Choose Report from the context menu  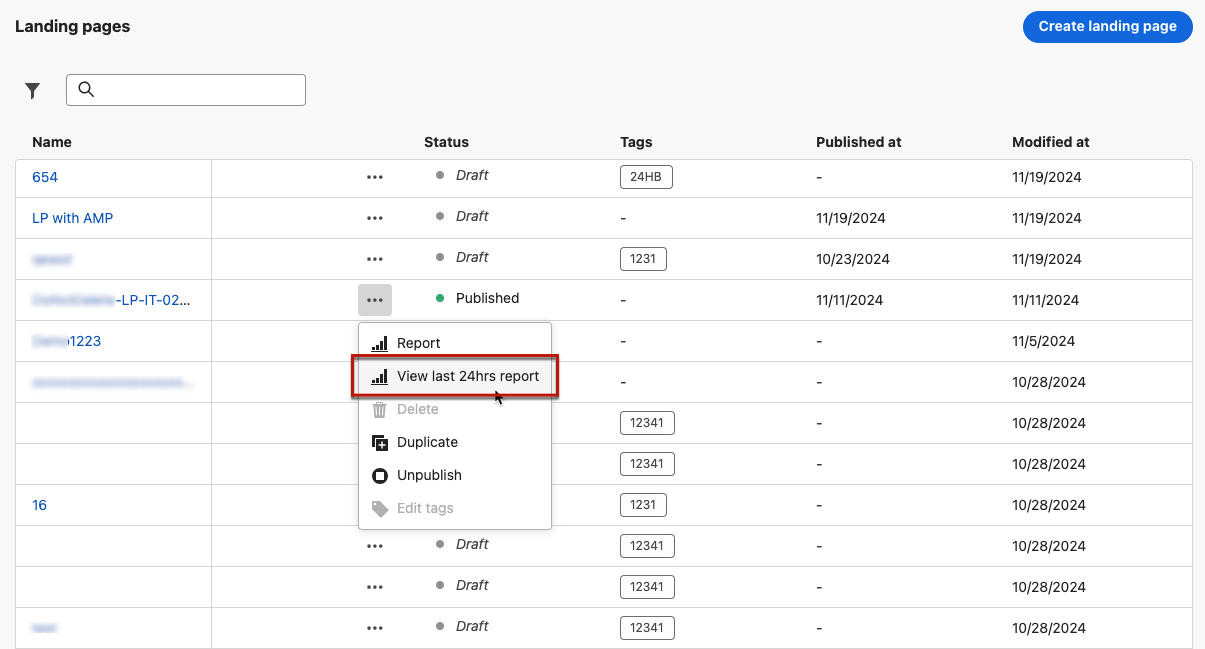418,343
